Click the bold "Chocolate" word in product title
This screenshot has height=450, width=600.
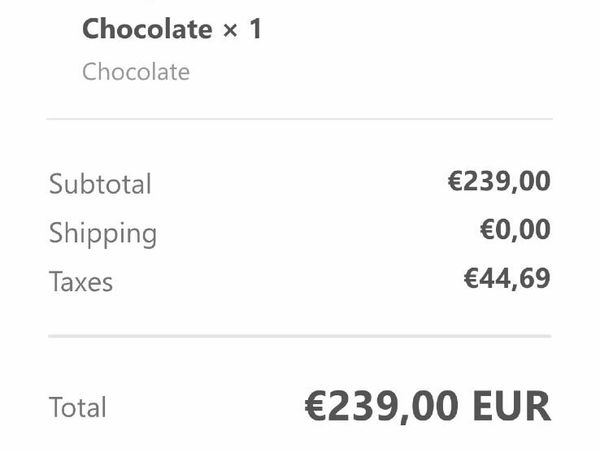tap(146, 30)
